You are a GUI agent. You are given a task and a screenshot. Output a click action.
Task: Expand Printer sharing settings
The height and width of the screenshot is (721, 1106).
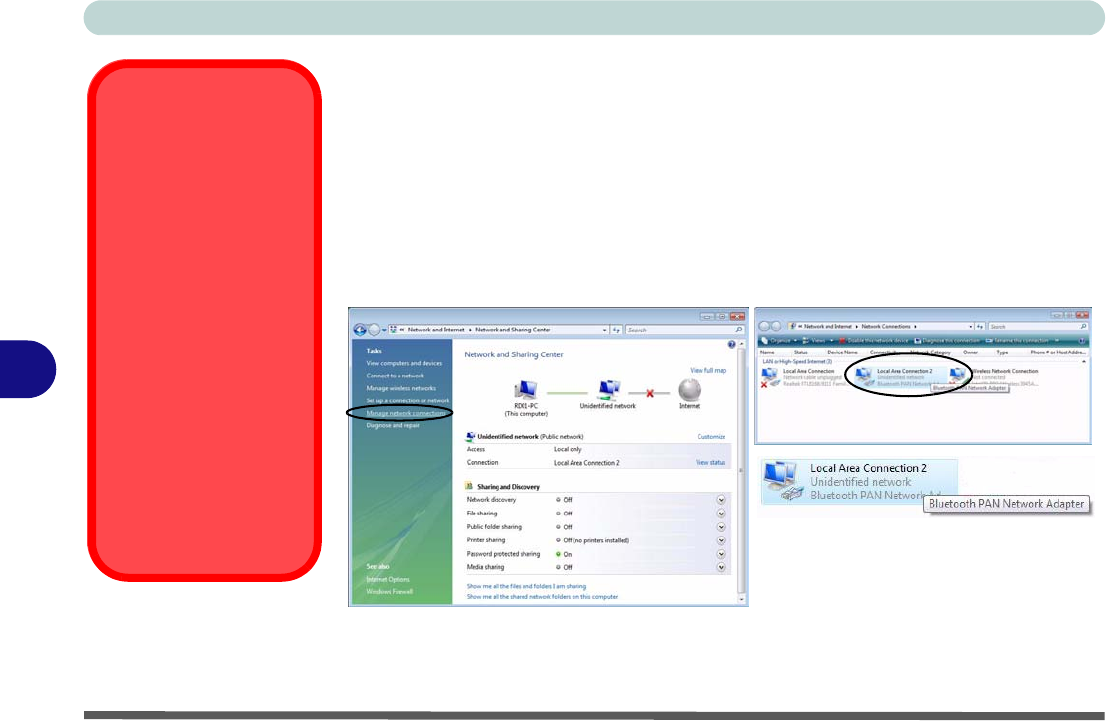point(721,540)
